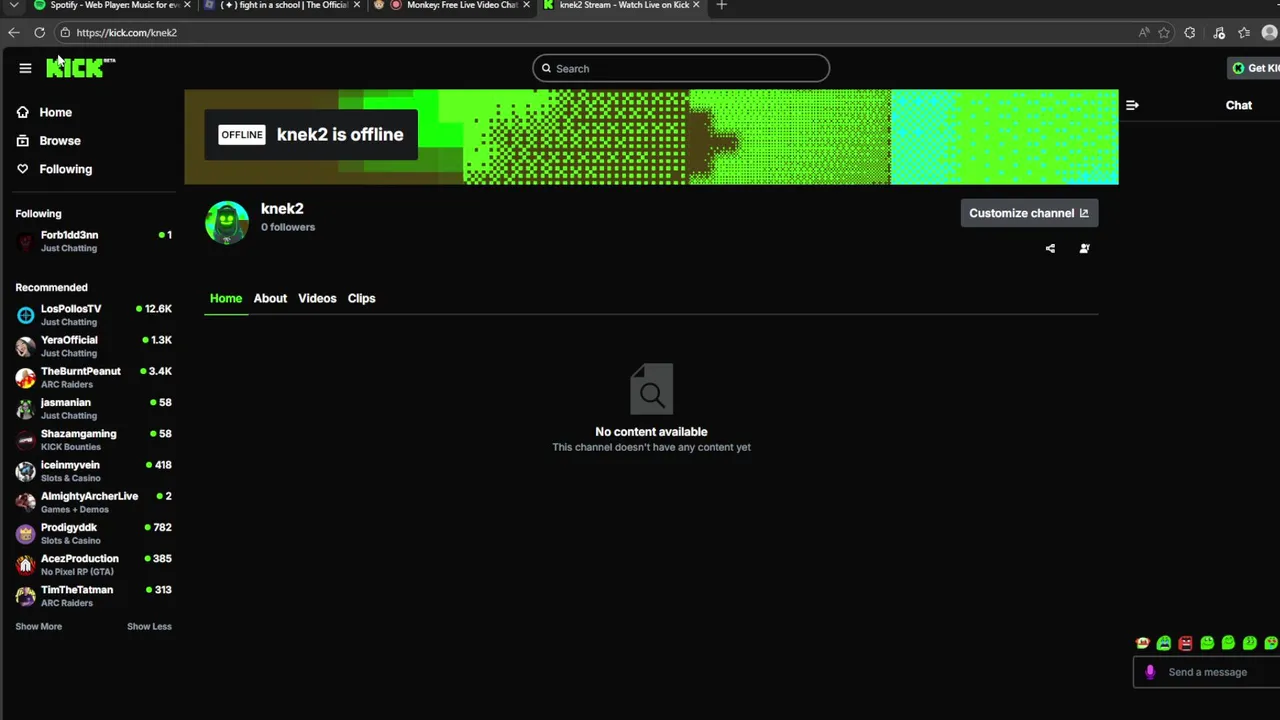Click the purple microphone icon in chat
Screen dimensions: 1280x720
click(1150, 672)
